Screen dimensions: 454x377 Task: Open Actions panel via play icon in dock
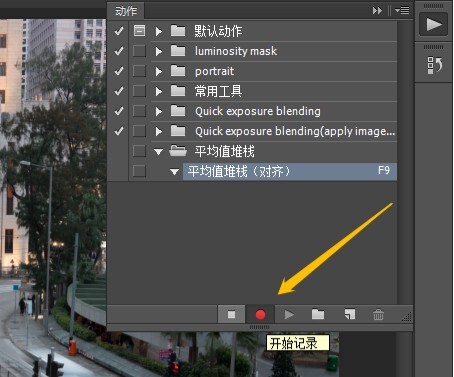[x=433, y=24]
